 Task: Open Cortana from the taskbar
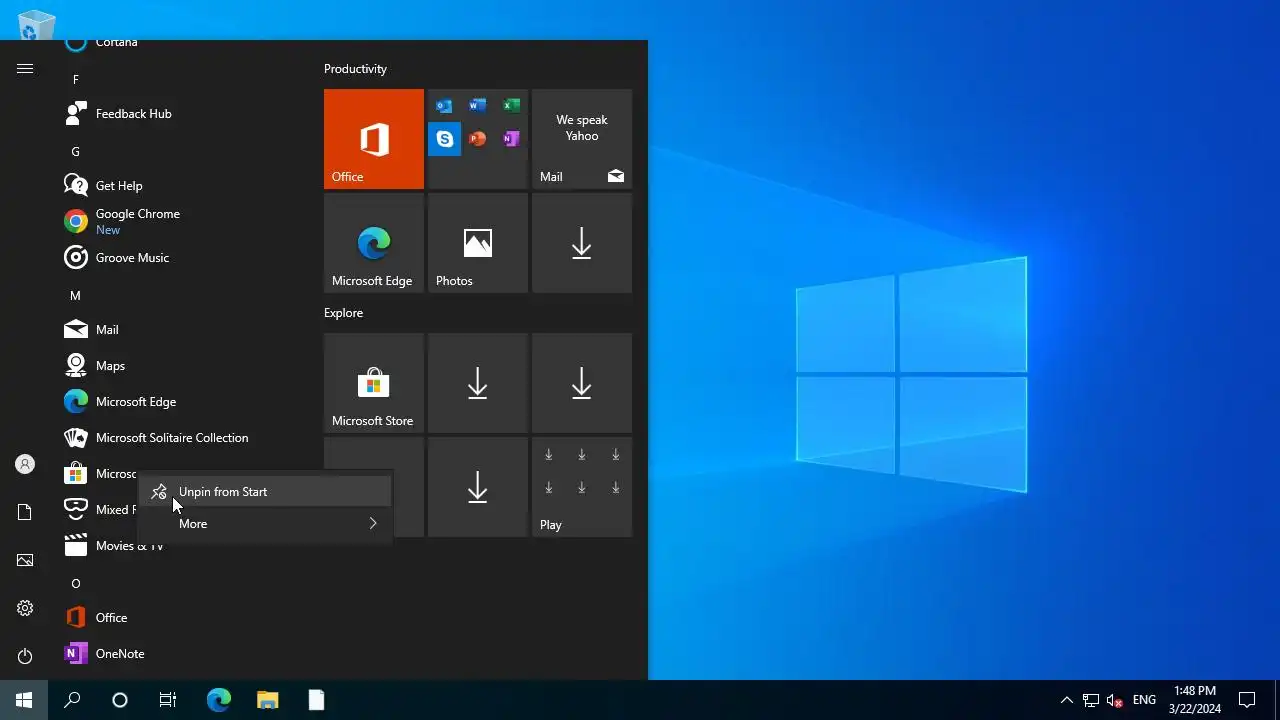[120, 700]
